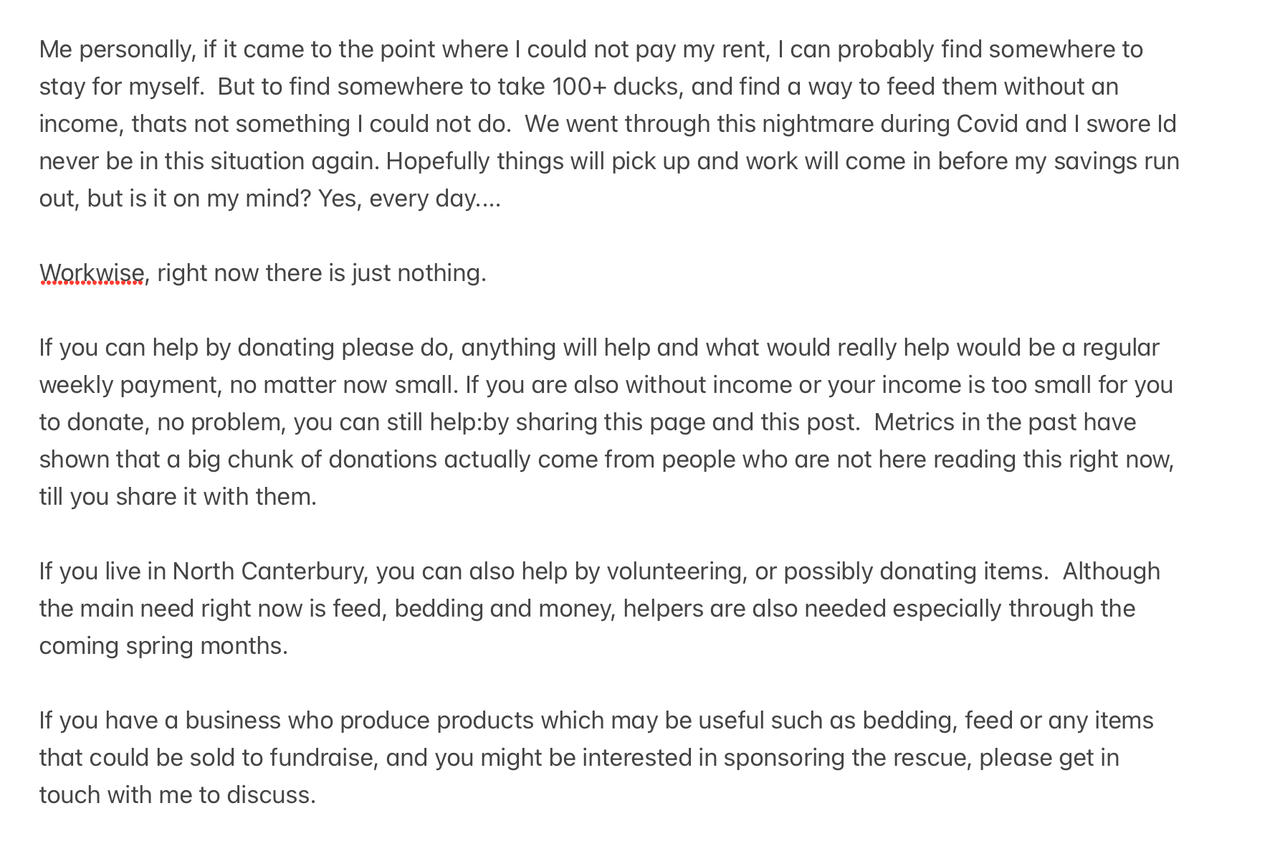This screenshot has width=1280, height=864.
Task: Click the word "Although"
Action: click(1111, 571)
